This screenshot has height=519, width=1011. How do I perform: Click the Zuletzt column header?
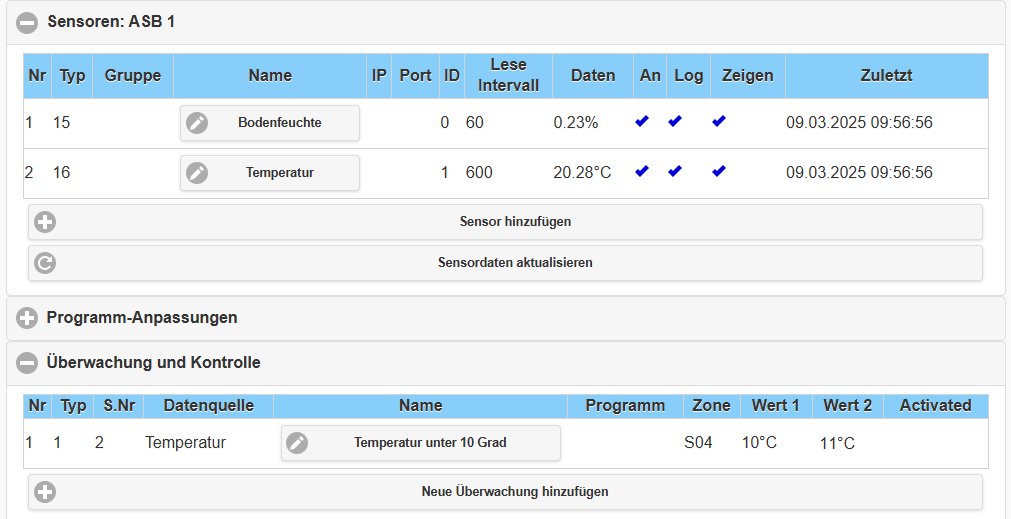(x=887, y=75)
